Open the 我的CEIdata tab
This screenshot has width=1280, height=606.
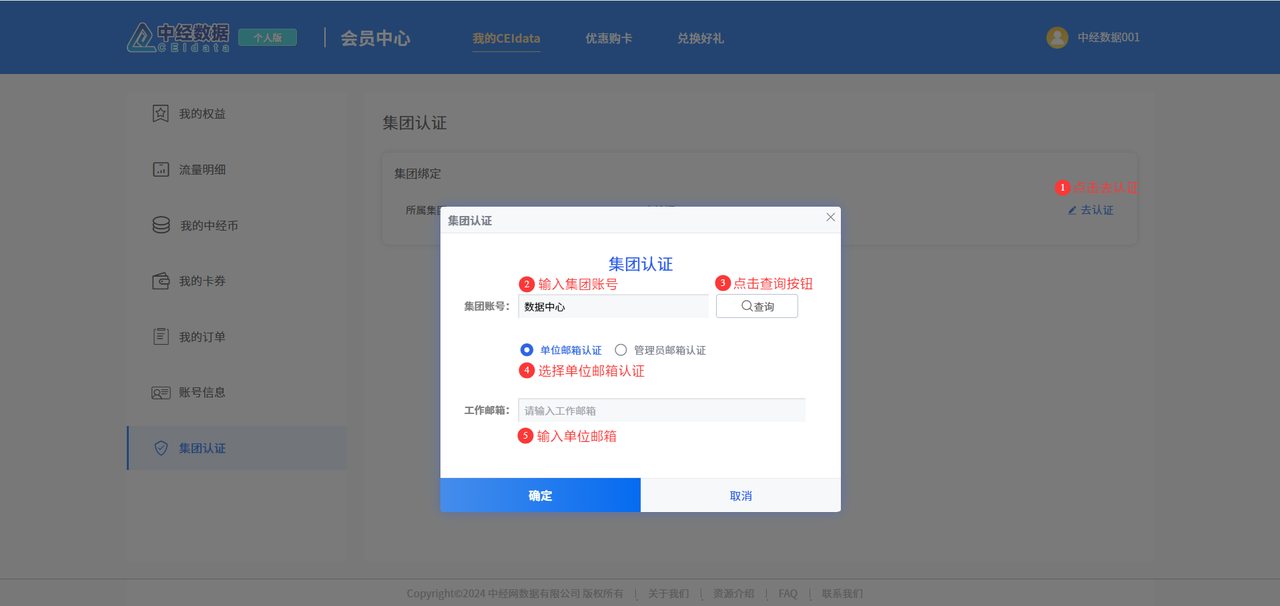(x=506, y=38)
